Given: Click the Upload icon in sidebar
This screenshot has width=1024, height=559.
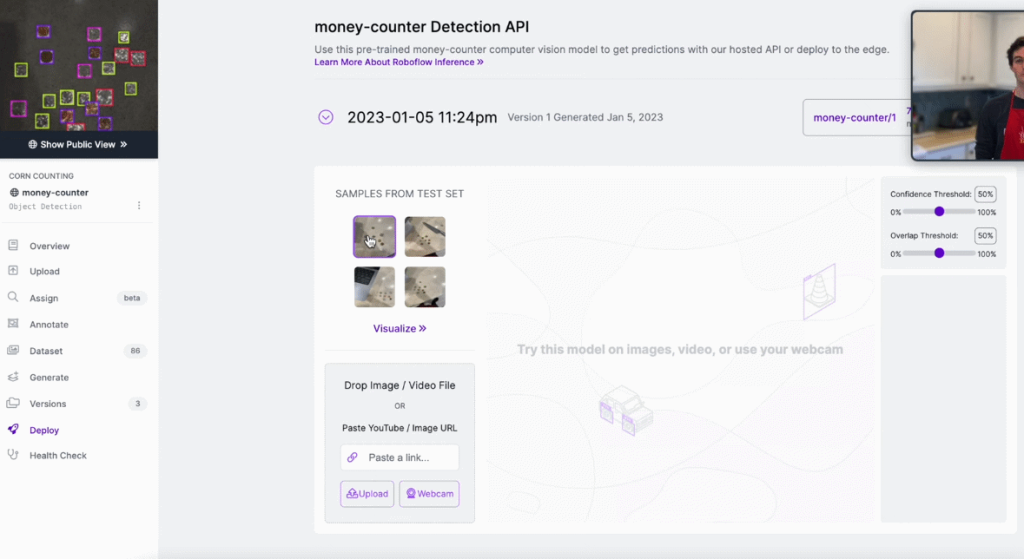Looking at the screenshot, I should pyautogui.click(x=13, y=270).
